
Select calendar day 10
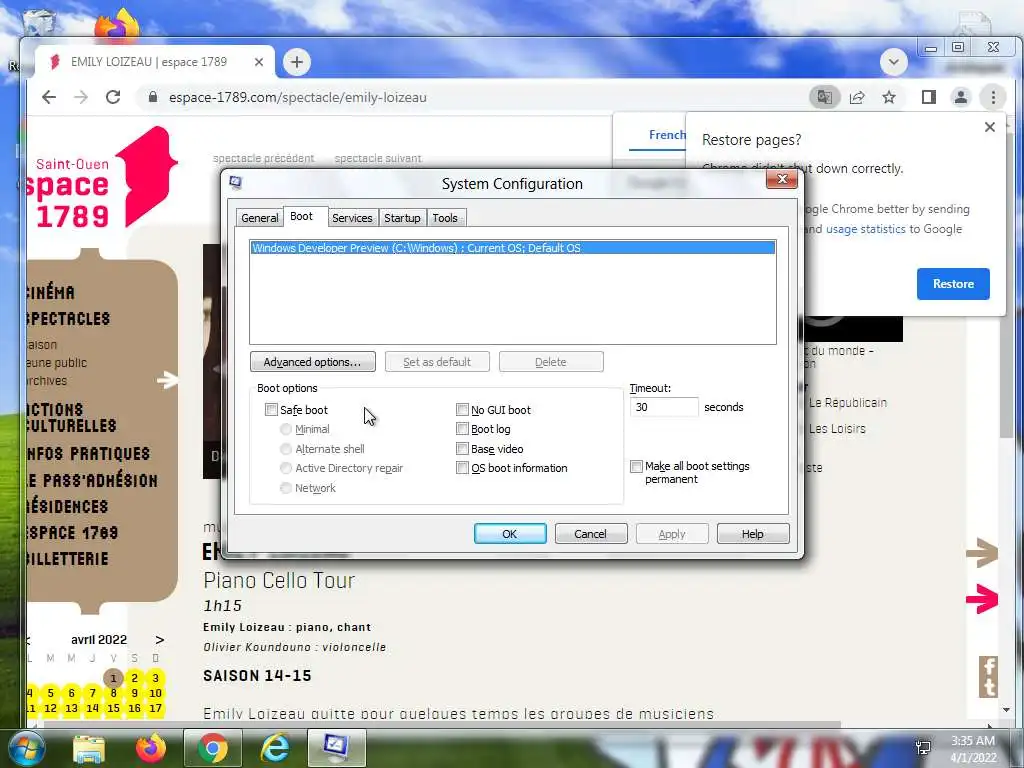155,693
